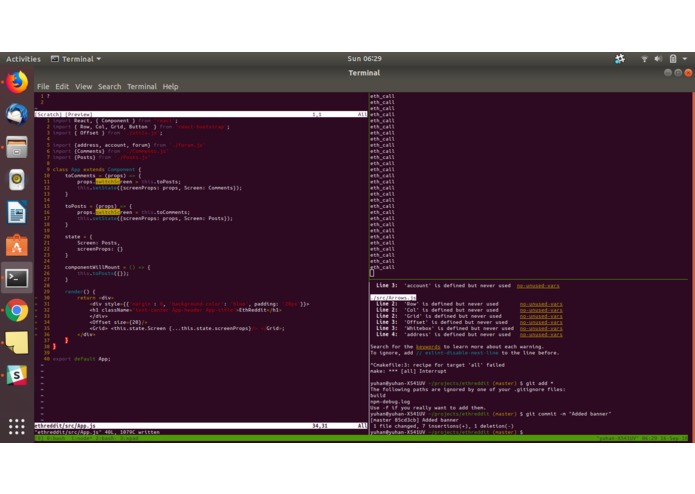Open Ubuntu Software from the dock
This screenshot has height=494, width=695.
(x=17, y=245)
